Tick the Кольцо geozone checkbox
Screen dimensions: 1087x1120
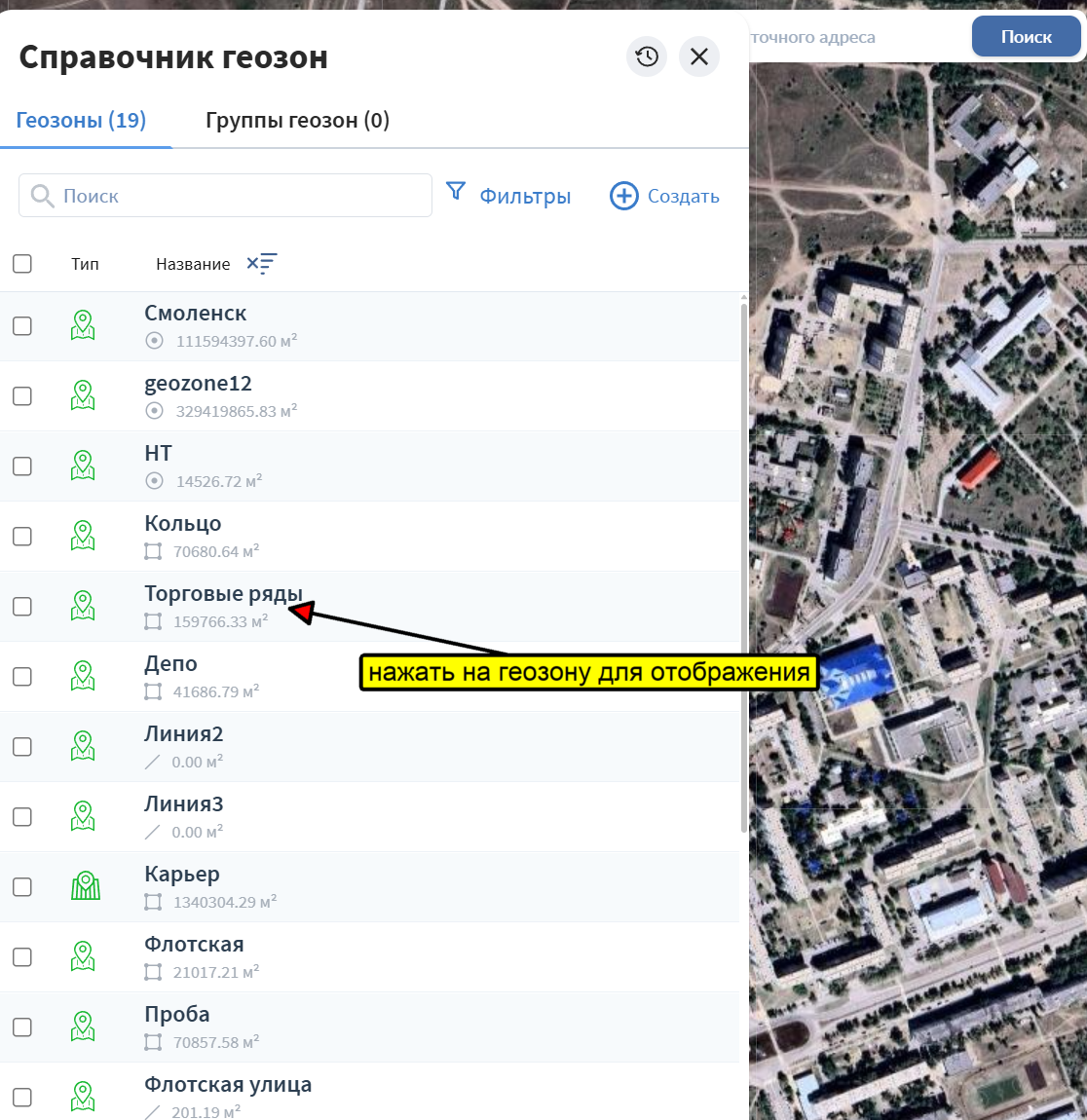(x=22, y=537)
